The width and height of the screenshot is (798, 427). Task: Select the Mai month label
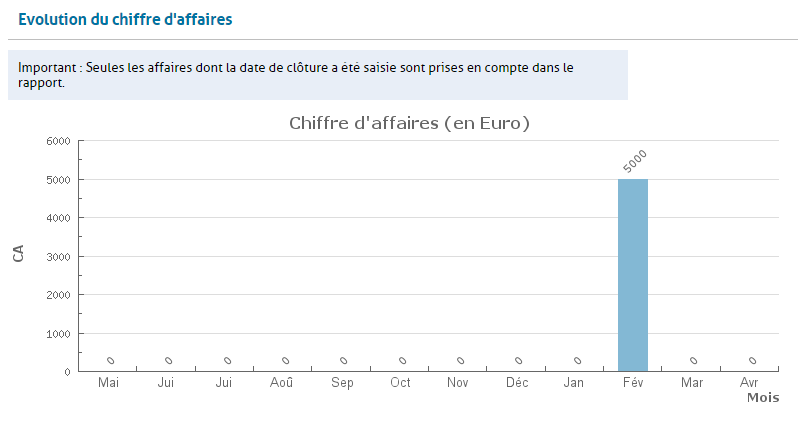pyautogui.click(x=108, y=383)
